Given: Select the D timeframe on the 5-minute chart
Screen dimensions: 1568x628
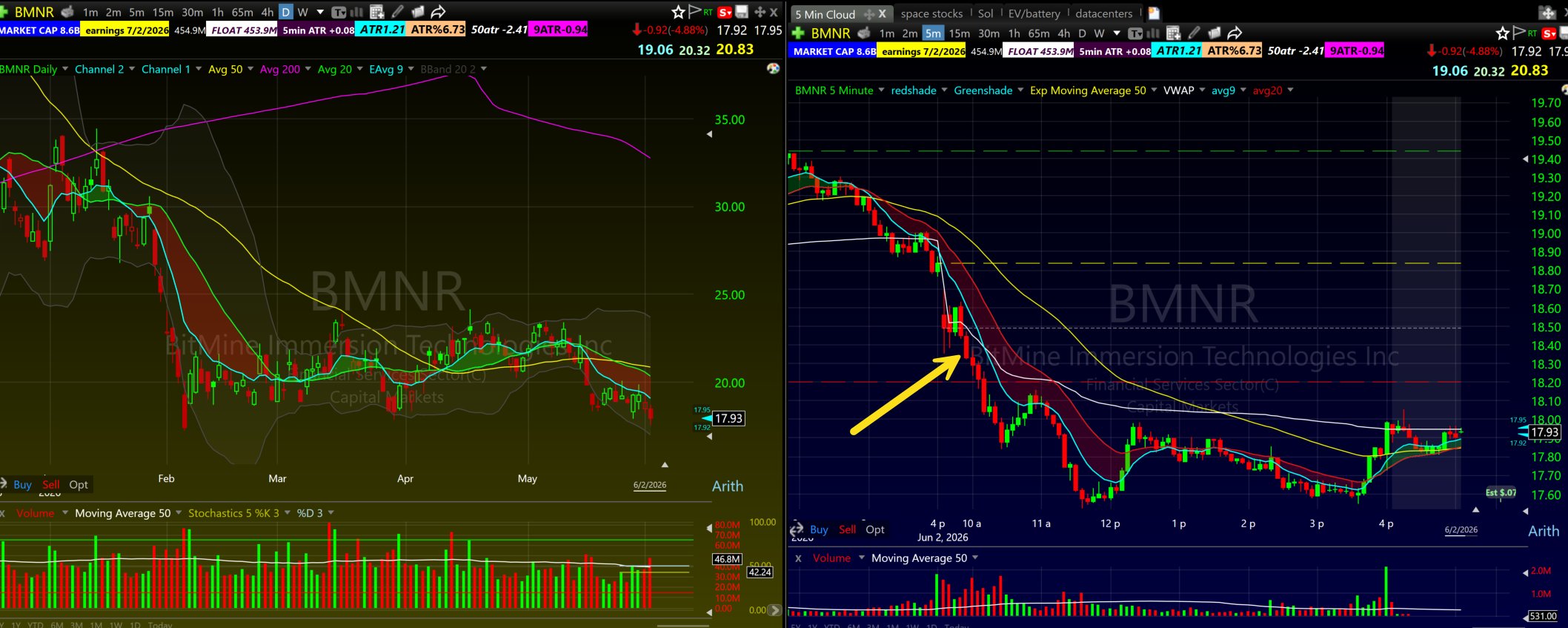Looking at the screenshot, I should (1082, 33).
